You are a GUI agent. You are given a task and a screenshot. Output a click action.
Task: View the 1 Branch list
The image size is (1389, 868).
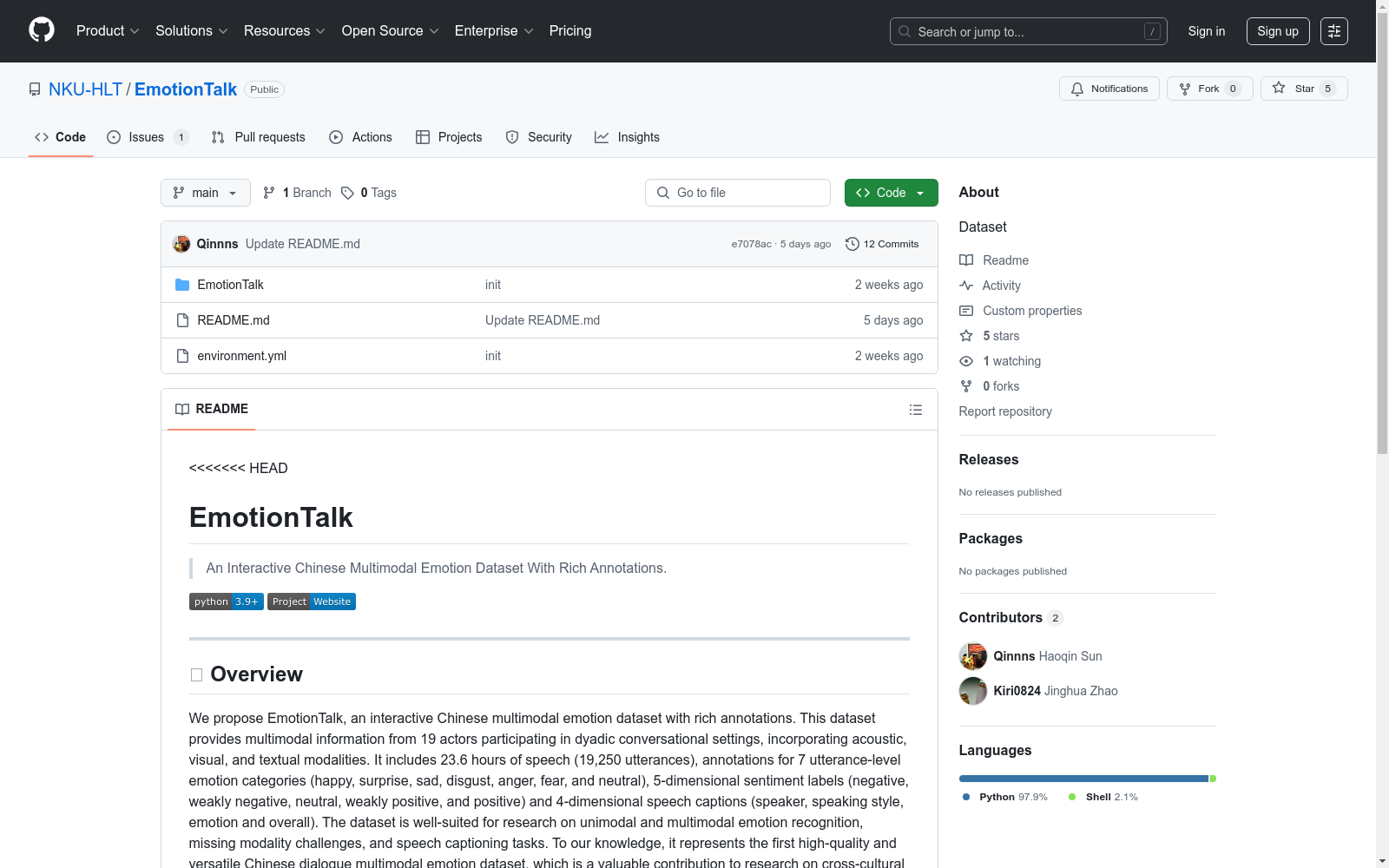[x=297, y=193]
